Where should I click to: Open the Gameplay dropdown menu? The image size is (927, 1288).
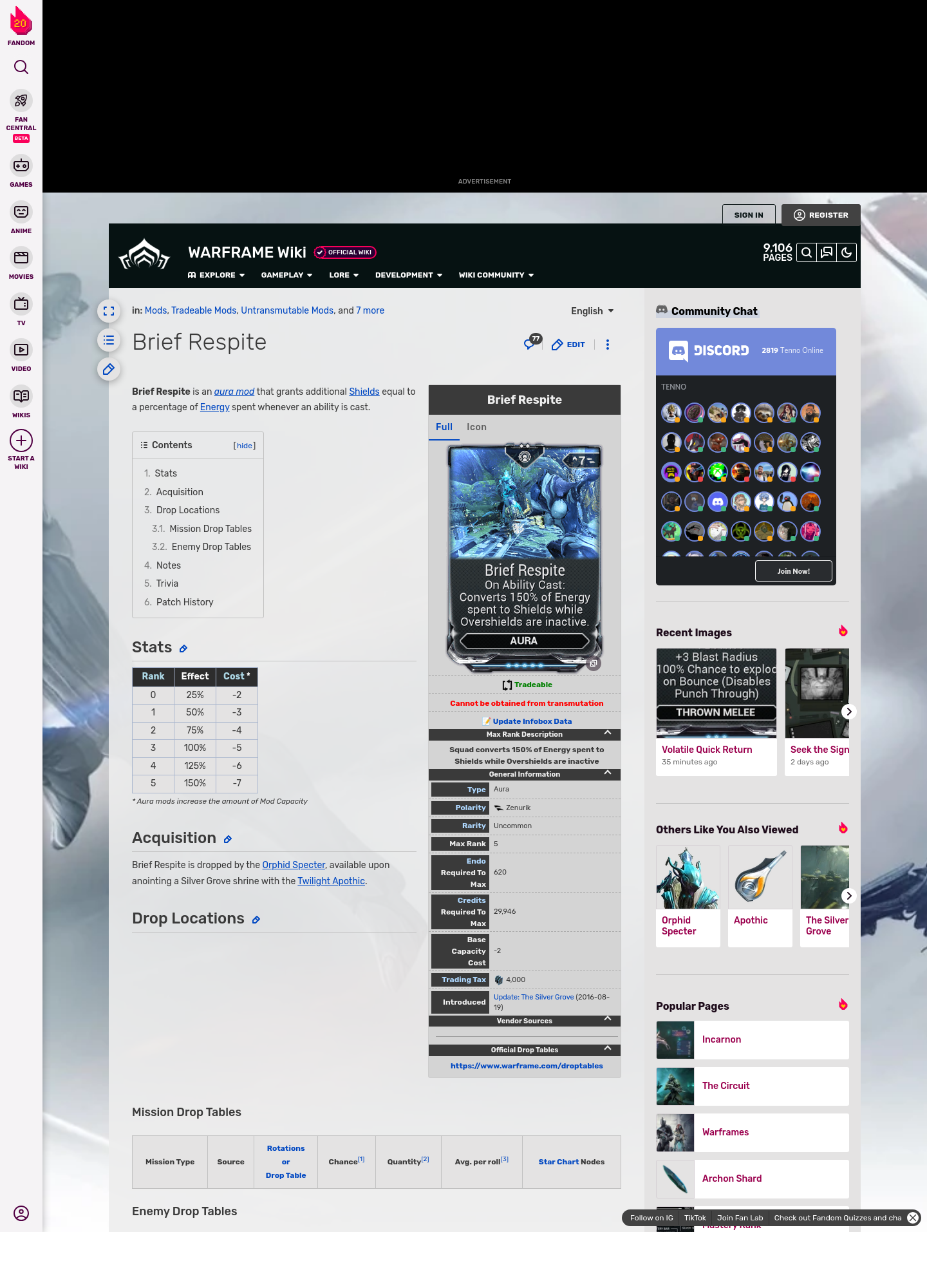pyautogui.click(x=286, y=275)
